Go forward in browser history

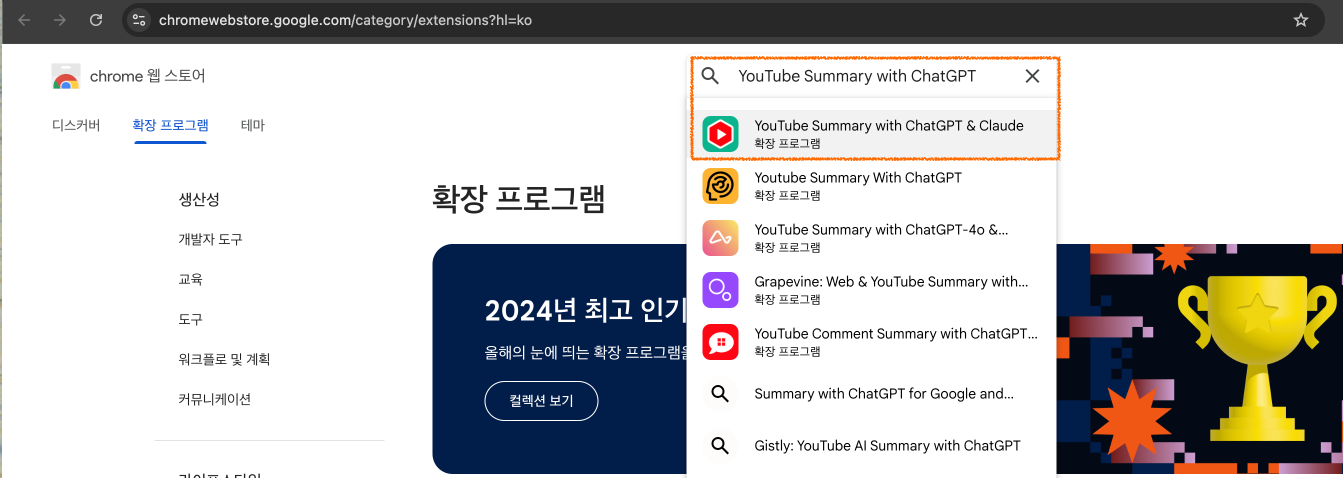tap(60, 20)
